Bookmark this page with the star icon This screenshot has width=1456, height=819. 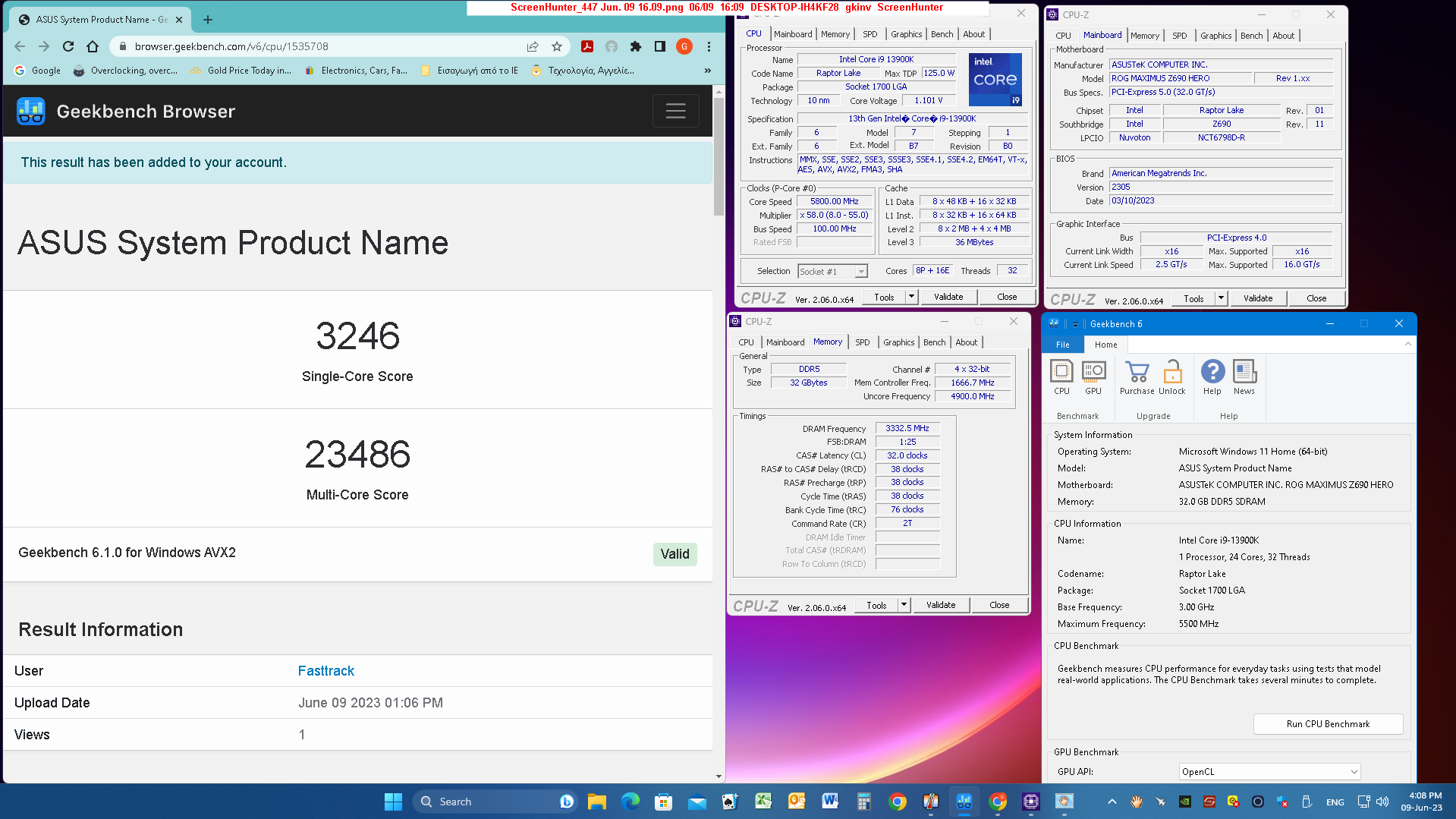557,46
